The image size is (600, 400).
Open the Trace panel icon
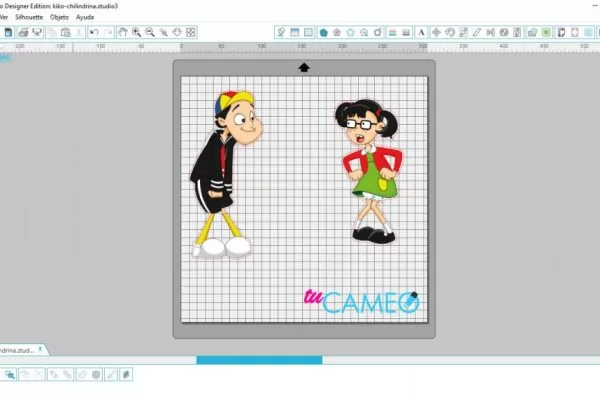point(532,33)
